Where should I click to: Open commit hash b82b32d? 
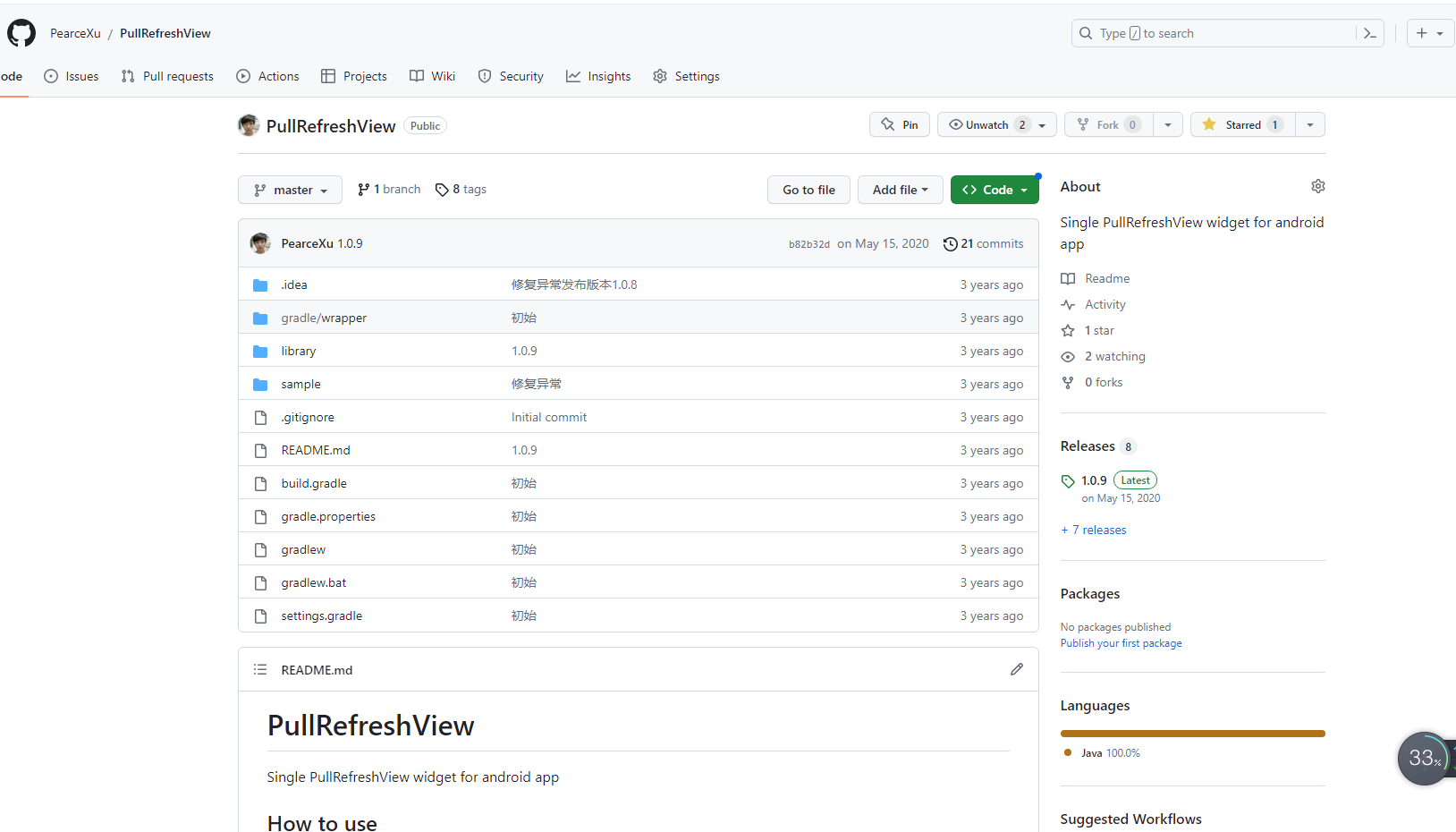[x=809, y=244]
